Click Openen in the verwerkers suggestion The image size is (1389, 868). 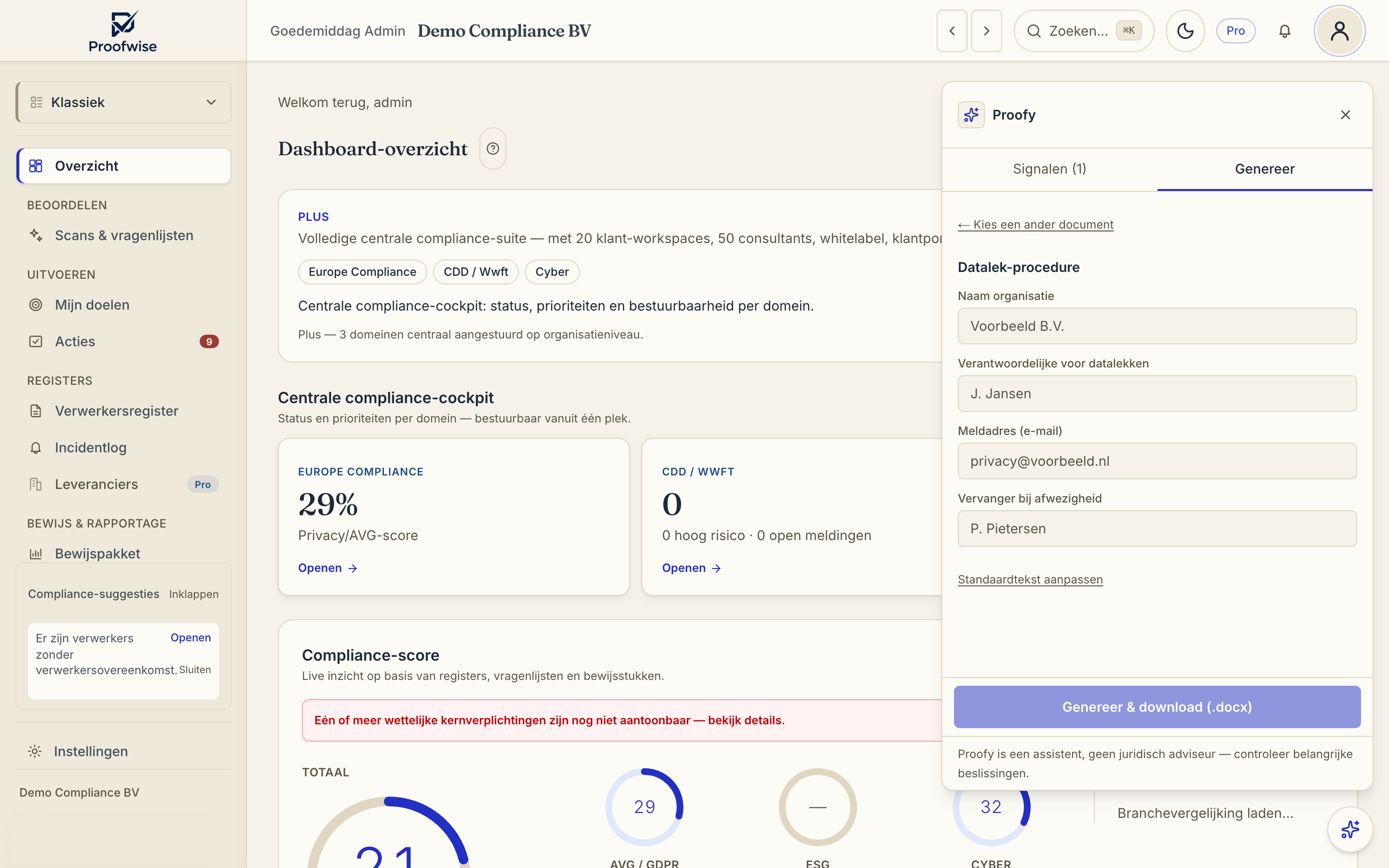[191, 638]
